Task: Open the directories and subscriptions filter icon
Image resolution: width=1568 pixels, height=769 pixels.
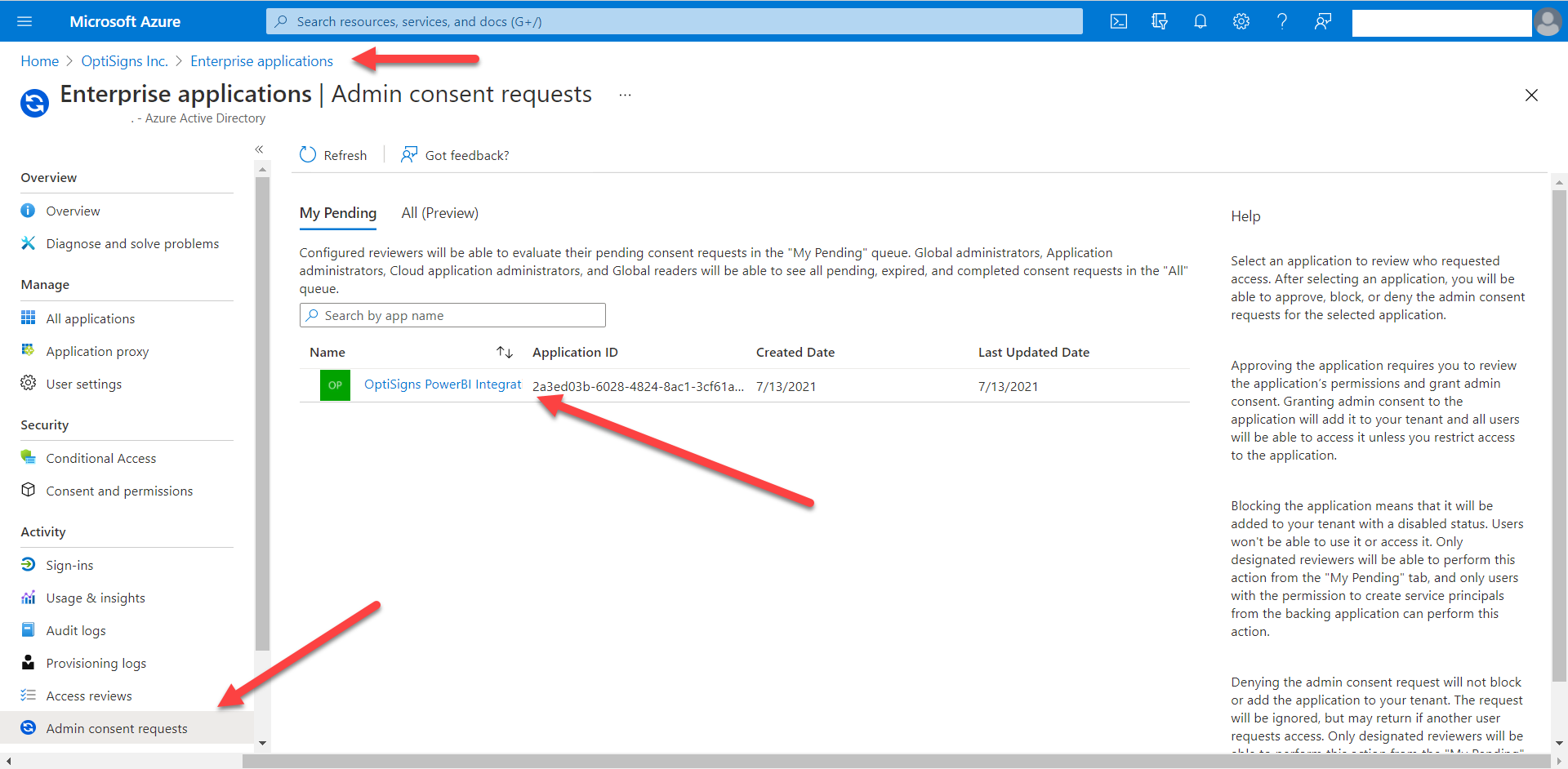Action: click(1159, 22)
